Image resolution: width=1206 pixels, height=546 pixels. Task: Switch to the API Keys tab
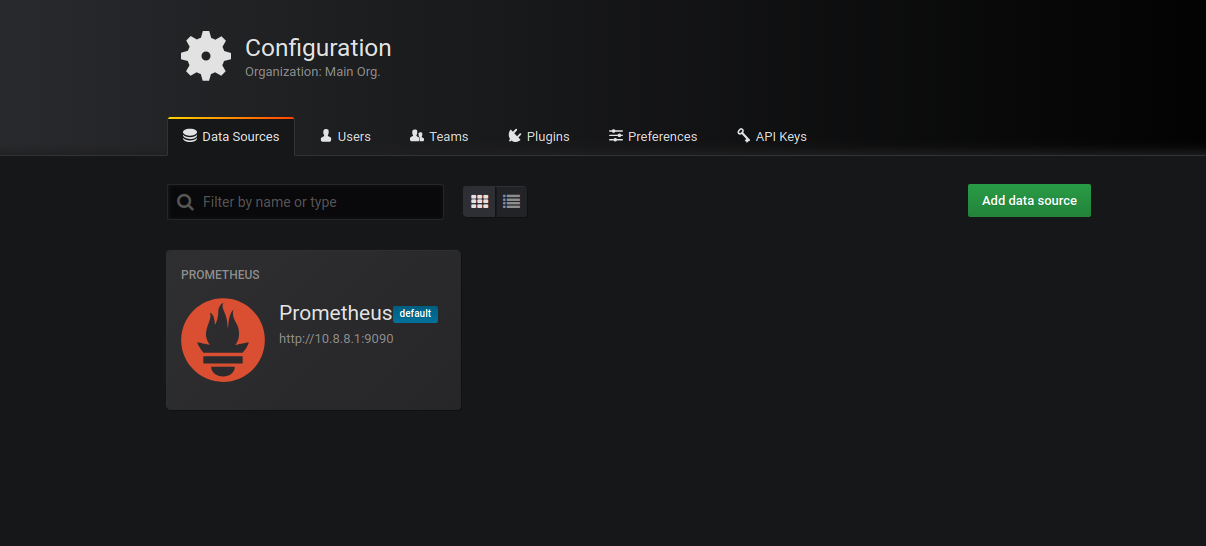click(771, 136)
